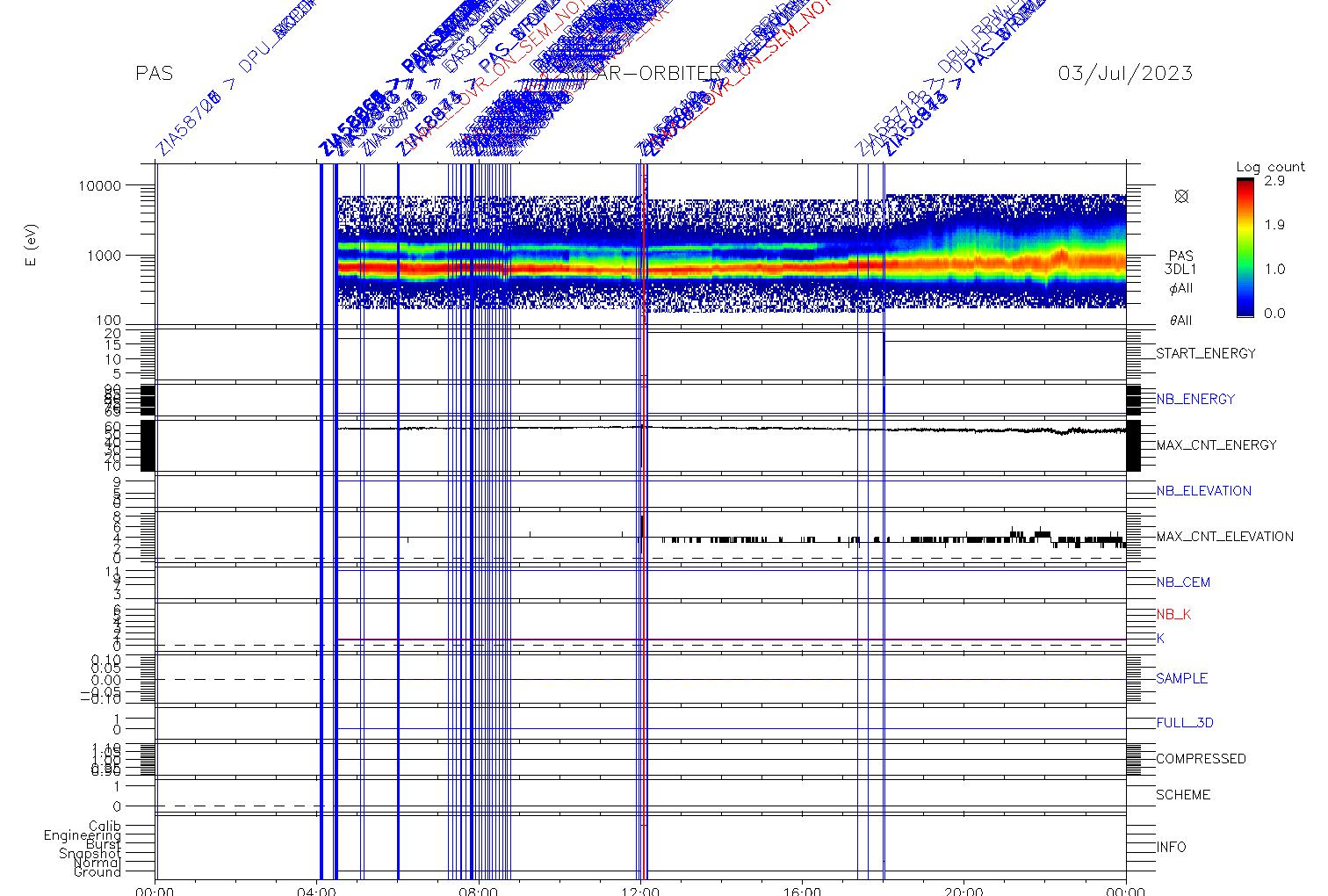Select the MAX_CNT_ELEVATION label
This screenshot has width=1328, height=896.
pos(1224,536)
